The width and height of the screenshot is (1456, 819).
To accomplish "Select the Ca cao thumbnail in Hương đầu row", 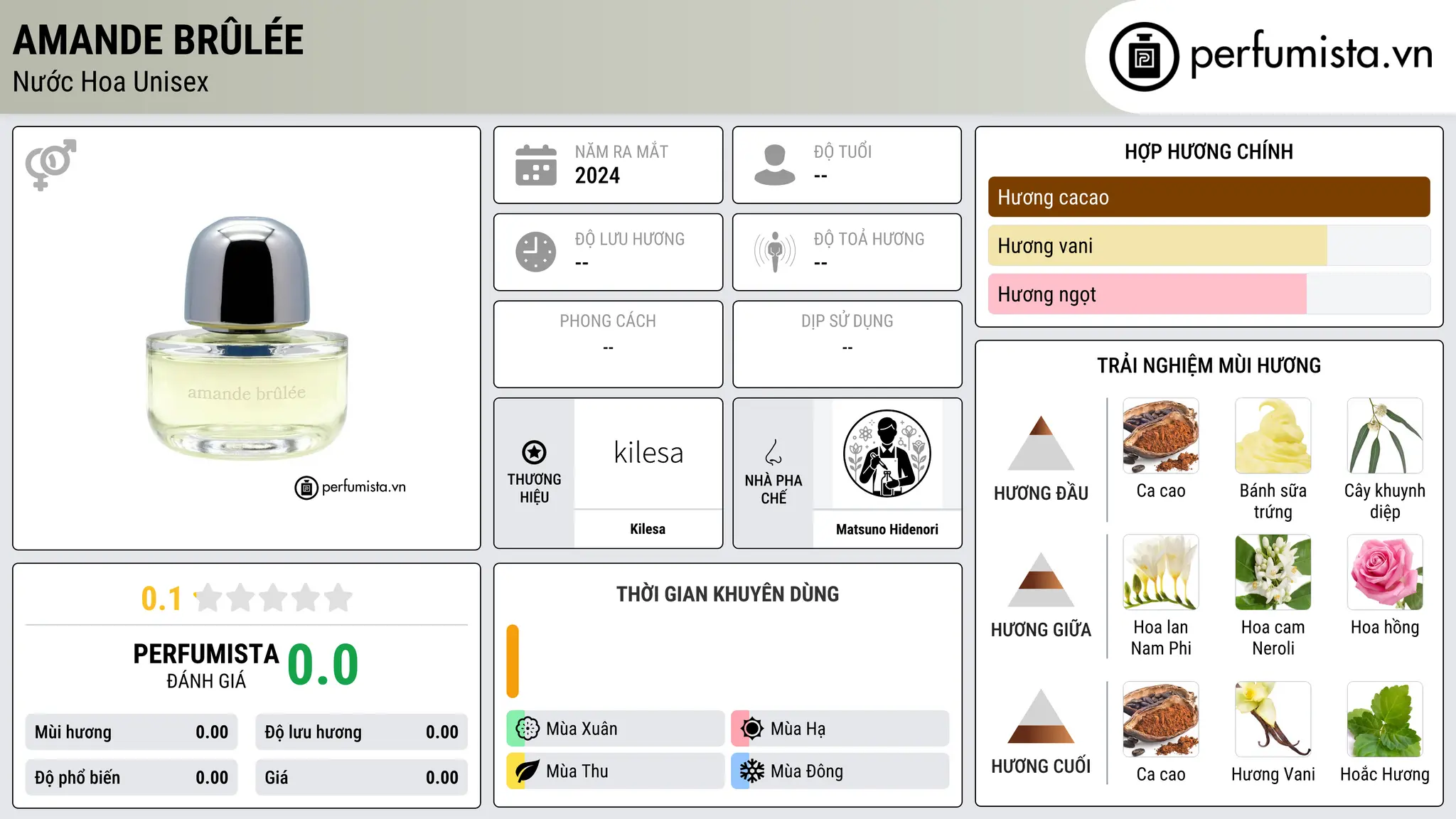I will pos(1161,436).
